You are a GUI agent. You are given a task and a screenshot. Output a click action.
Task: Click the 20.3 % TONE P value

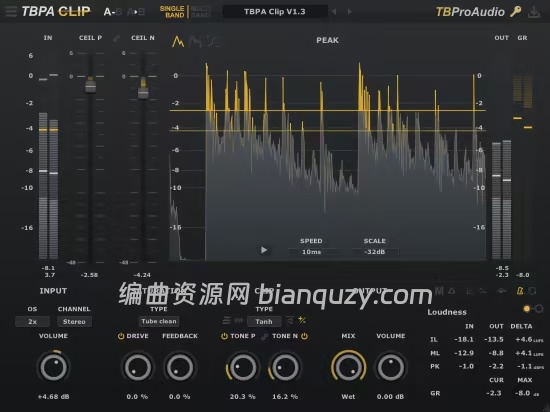coord(242,397)
